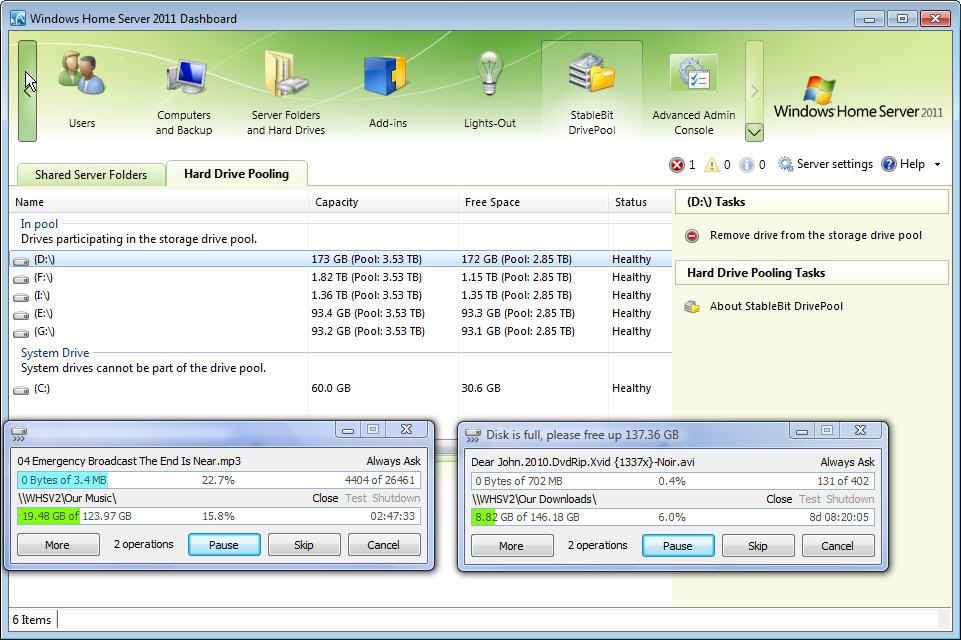Click the warning alerts yellow icon
Screen dimensions: 961x640
pos(711,165)
